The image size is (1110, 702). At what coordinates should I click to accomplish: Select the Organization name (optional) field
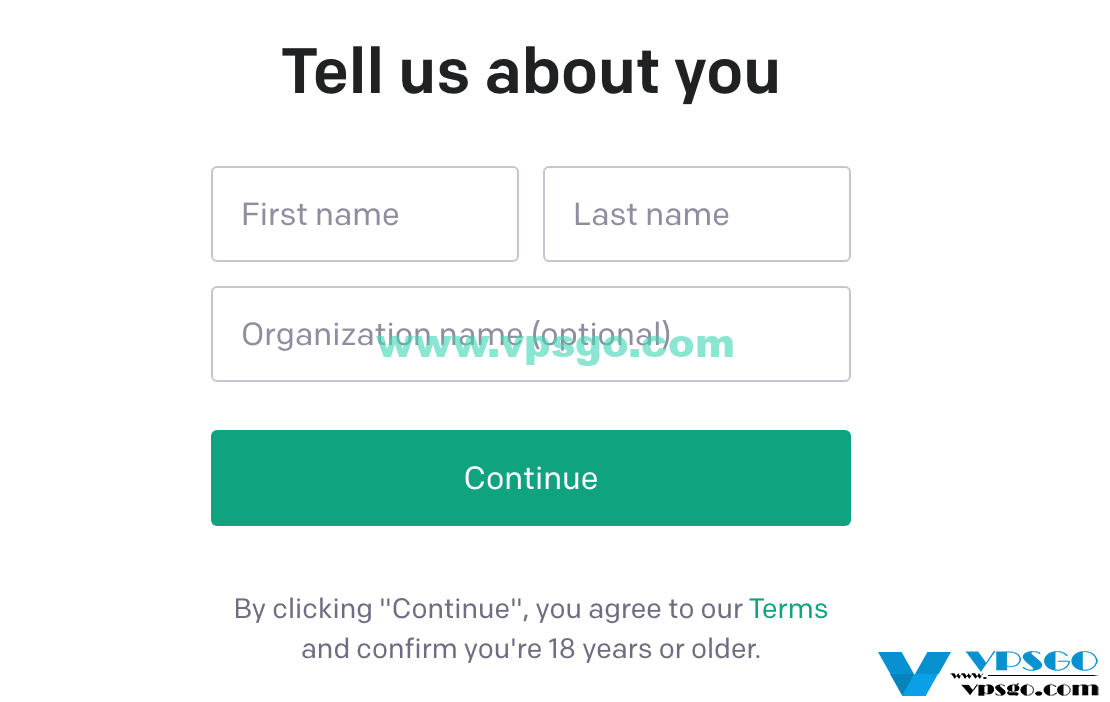point(531,334)
